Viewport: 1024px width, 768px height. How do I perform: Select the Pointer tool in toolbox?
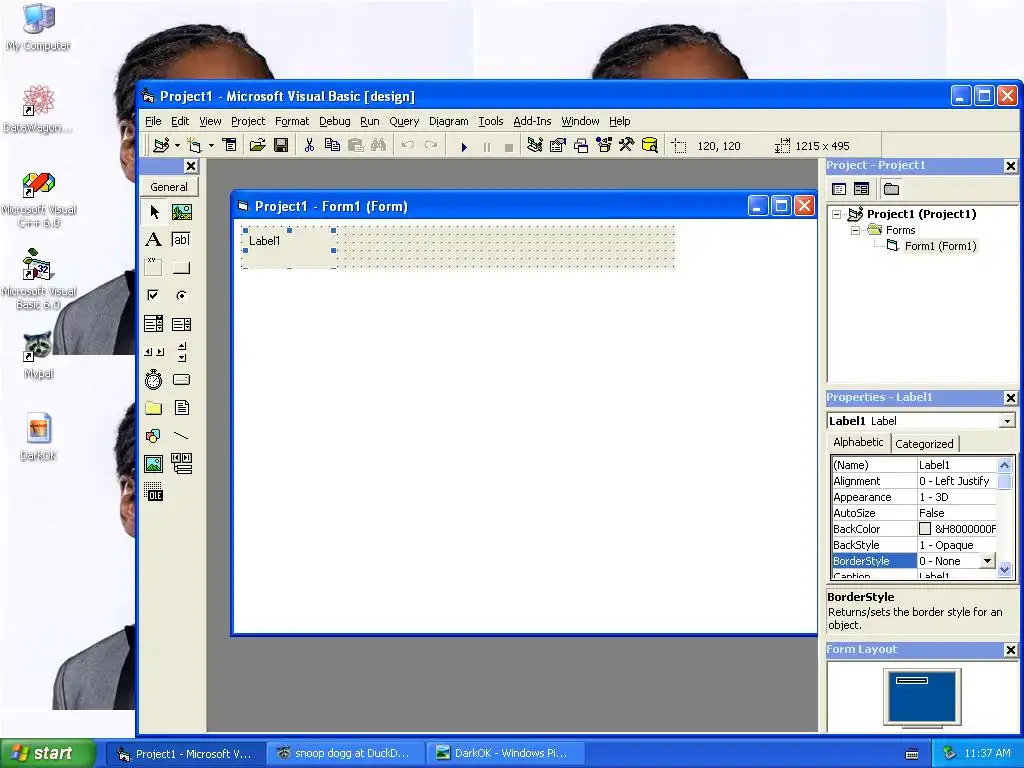(x=154, y=212)
